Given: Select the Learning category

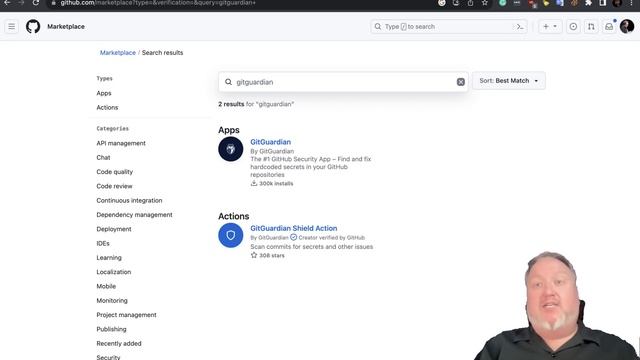Looking at the screenshot, I should 109,258.
